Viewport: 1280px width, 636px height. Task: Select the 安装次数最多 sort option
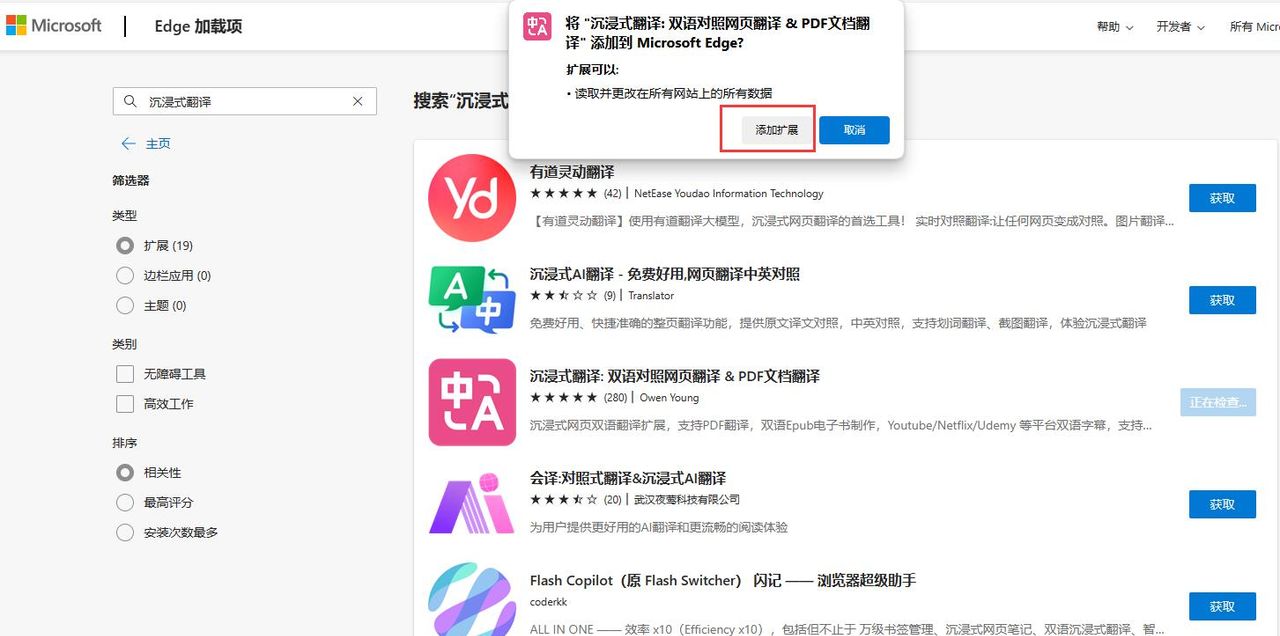tap(125, 532)
